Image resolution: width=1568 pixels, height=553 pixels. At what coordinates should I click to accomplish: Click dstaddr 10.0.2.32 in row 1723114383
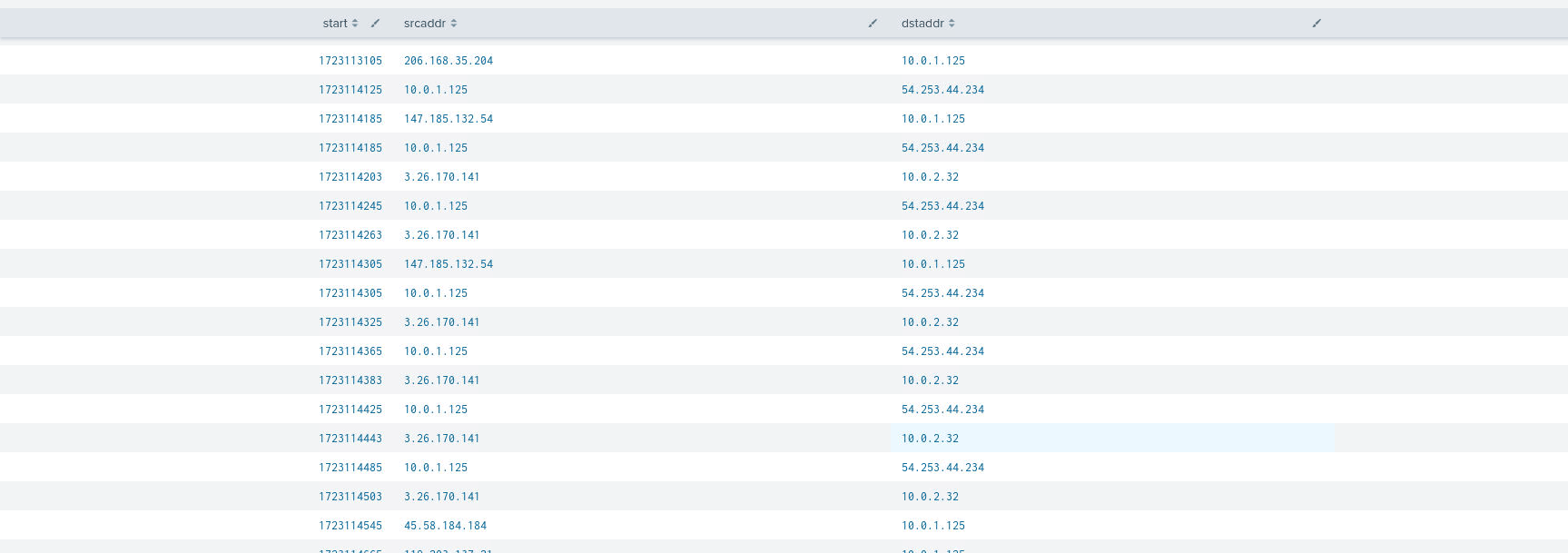pos(930,380)
